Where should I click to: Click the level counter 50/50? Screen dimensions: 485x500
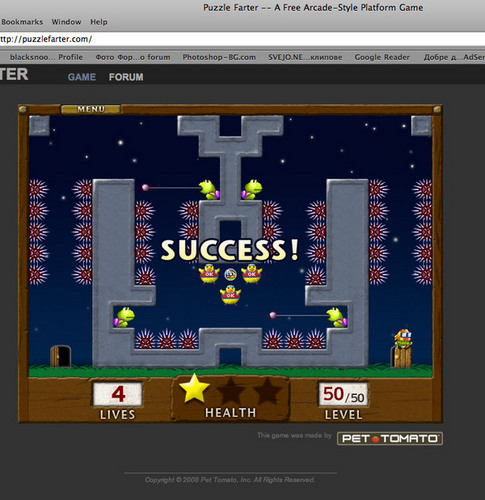(343, 394)
